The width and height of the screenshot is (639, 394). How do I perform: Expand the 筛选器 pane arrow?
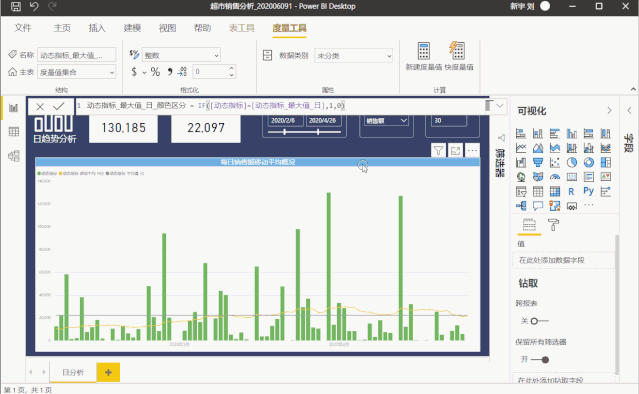click(501, 138)
